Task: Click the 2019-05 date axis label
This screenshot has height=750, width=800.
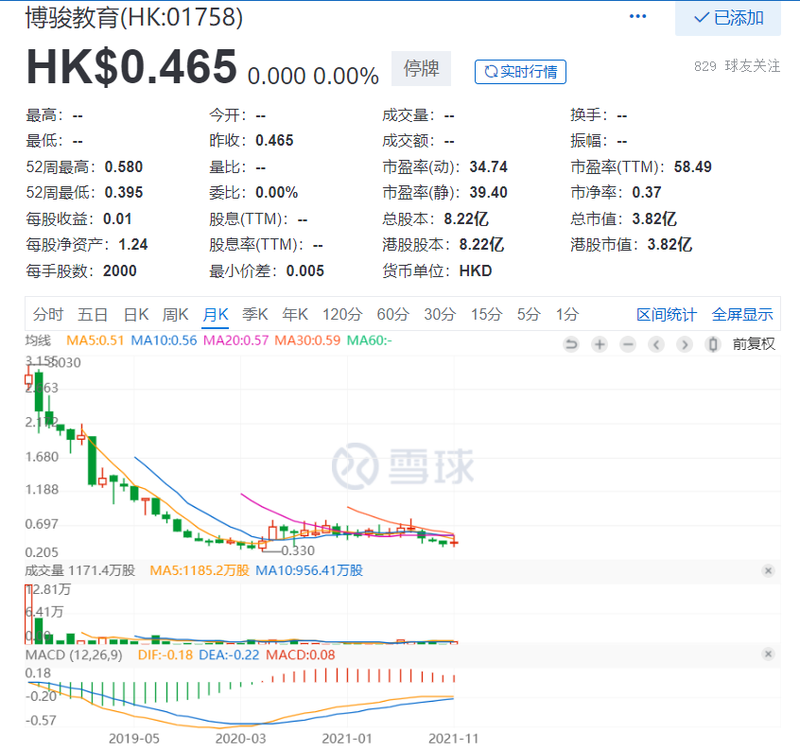Action: tap(134, 738)
